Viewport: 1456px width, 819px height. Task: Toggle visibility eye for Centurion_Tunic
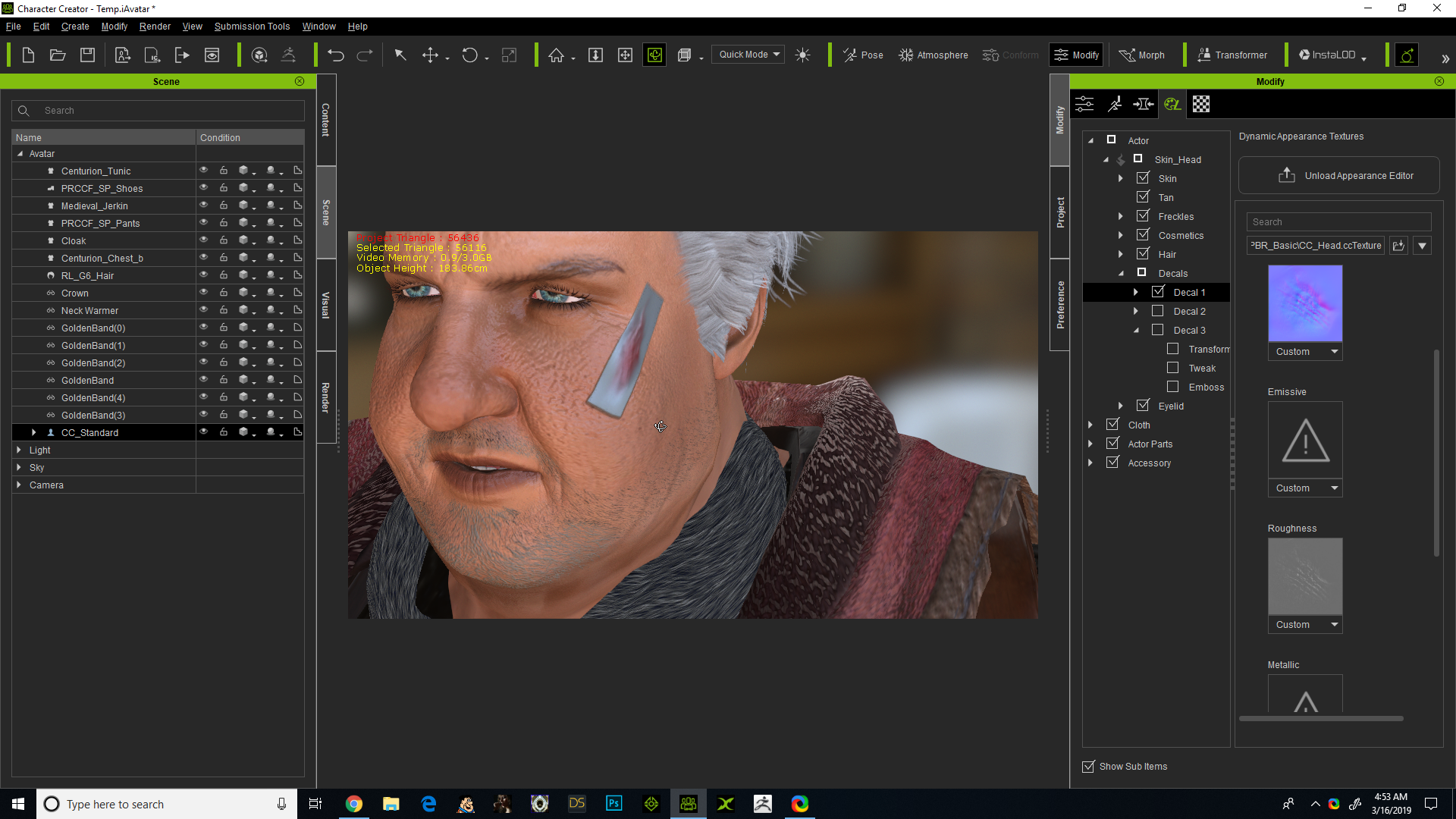[x=203, y=171]
